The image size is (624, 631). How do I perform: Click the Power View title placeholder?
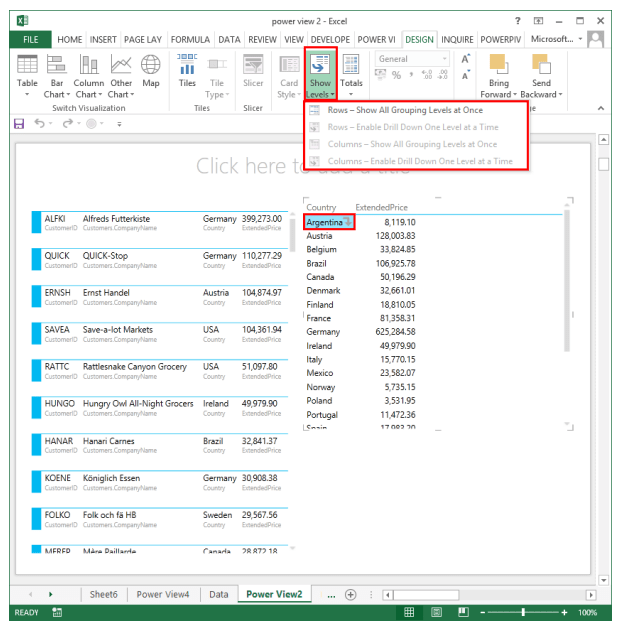coord(303,165)
